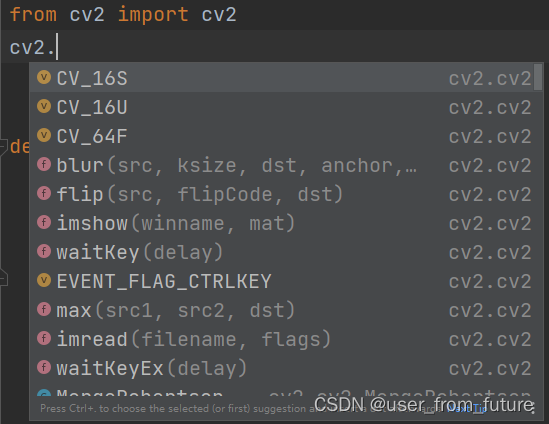Select the waitKeyEx(delay) suggestion

click(282, 368)
